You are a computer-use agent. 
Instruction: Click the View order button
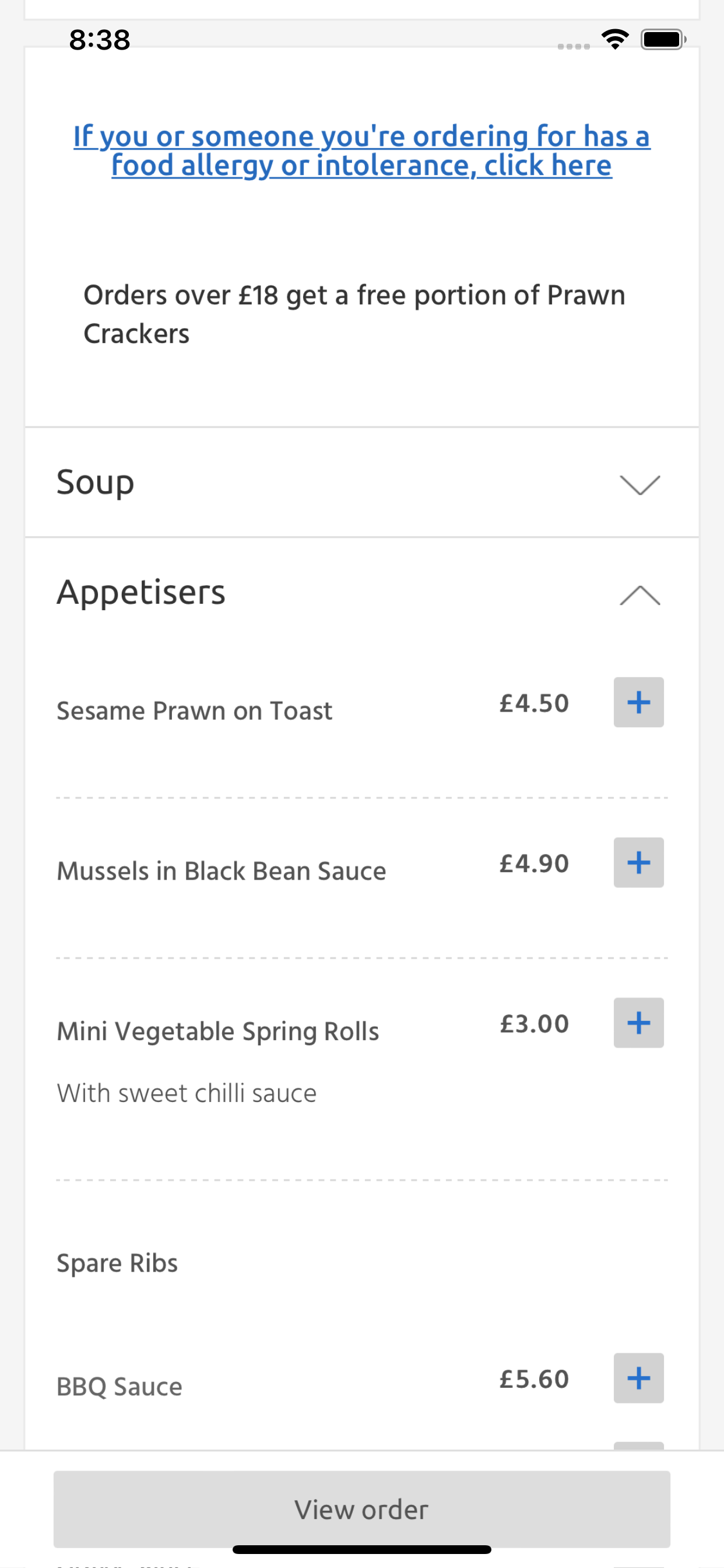(361, 1509)
